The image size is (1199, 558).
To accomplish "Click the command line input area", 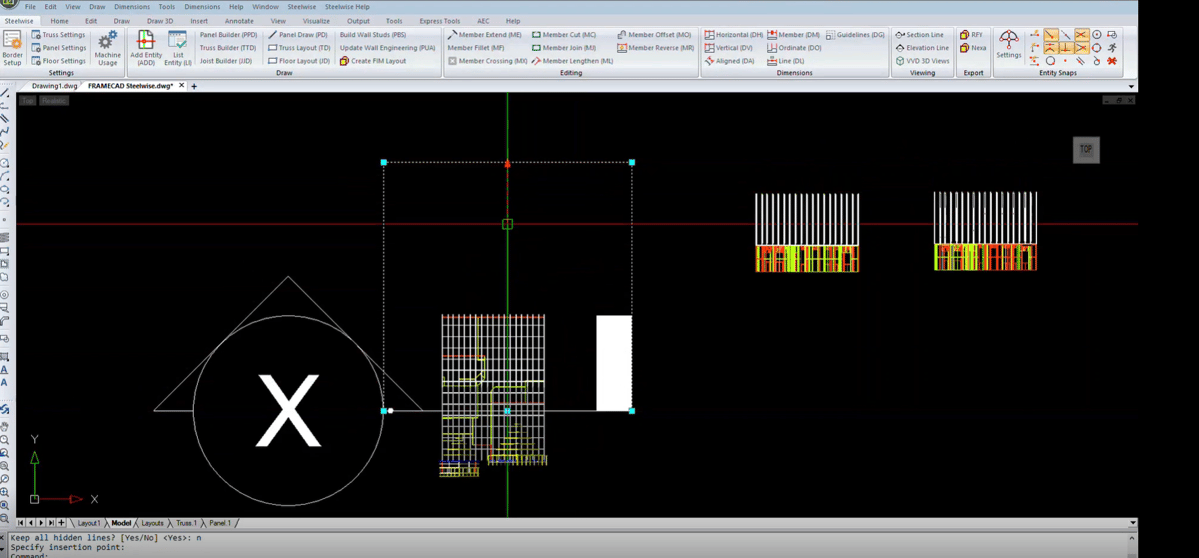I will tap(569, 555).
